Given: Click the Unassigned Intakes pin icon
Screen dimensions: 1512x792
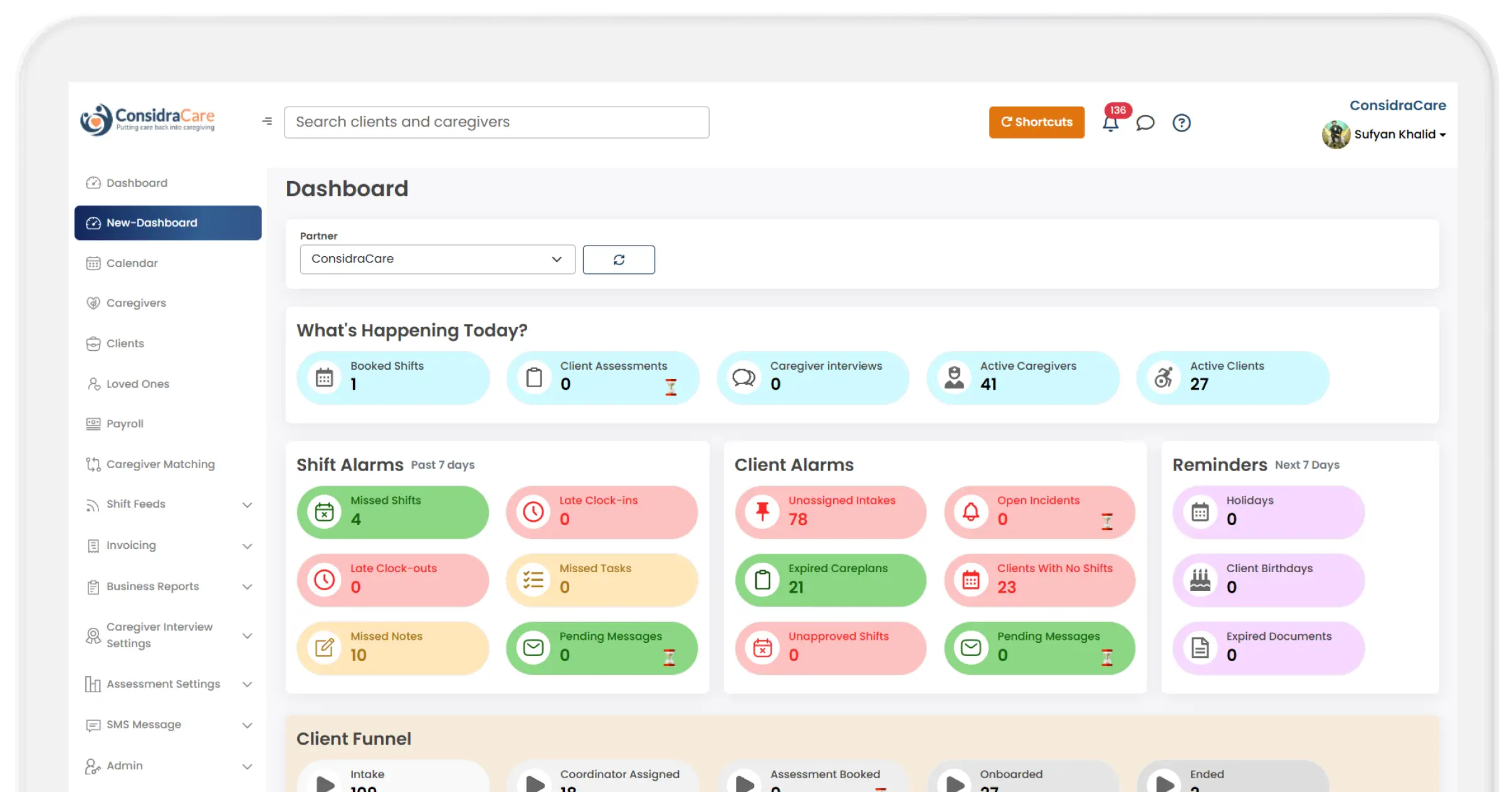Looking at the screenshot, I should pyautogui.click(x=762, y=512).
